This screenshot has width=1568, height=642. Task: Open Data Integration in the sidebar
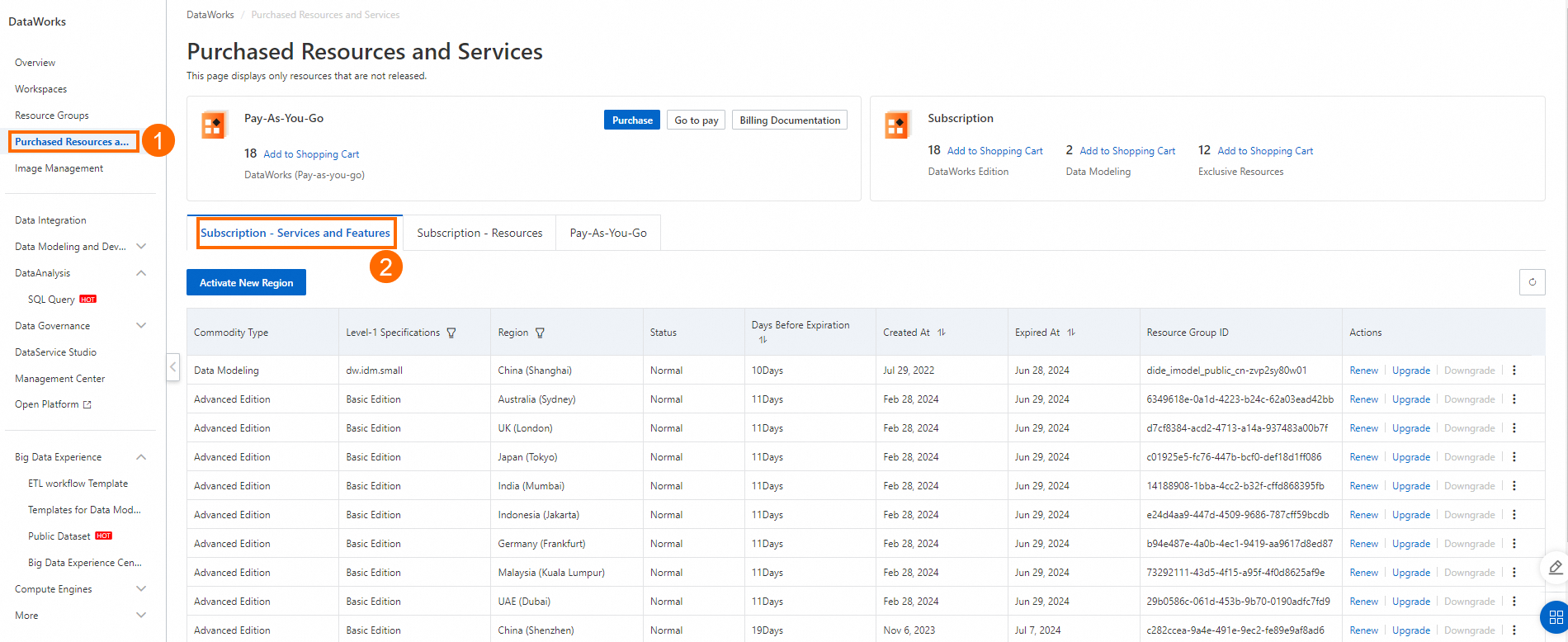(x=50, y=220)
